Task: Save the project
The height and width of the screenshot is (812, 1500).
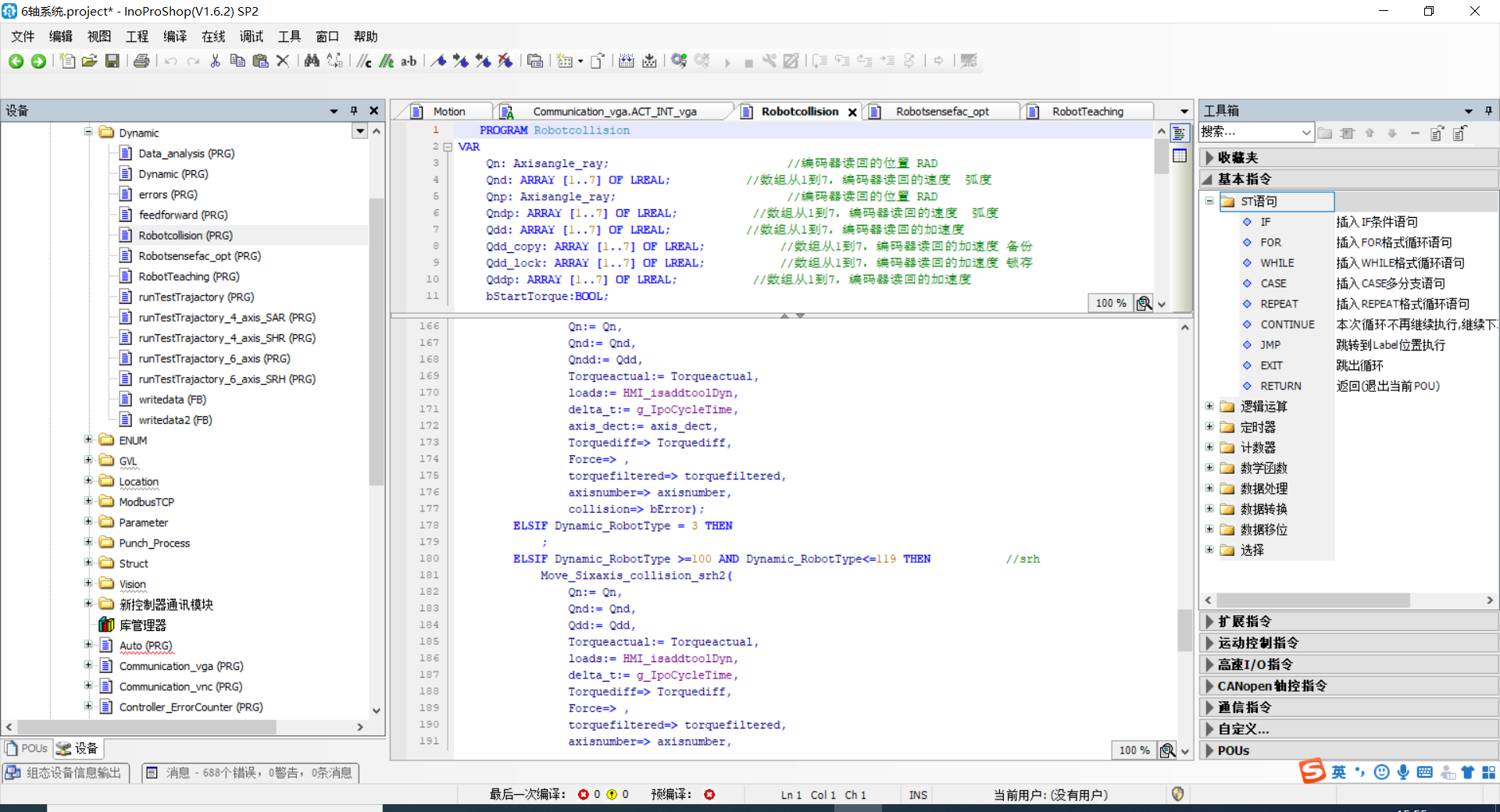Action: click(x=112, y=61)
